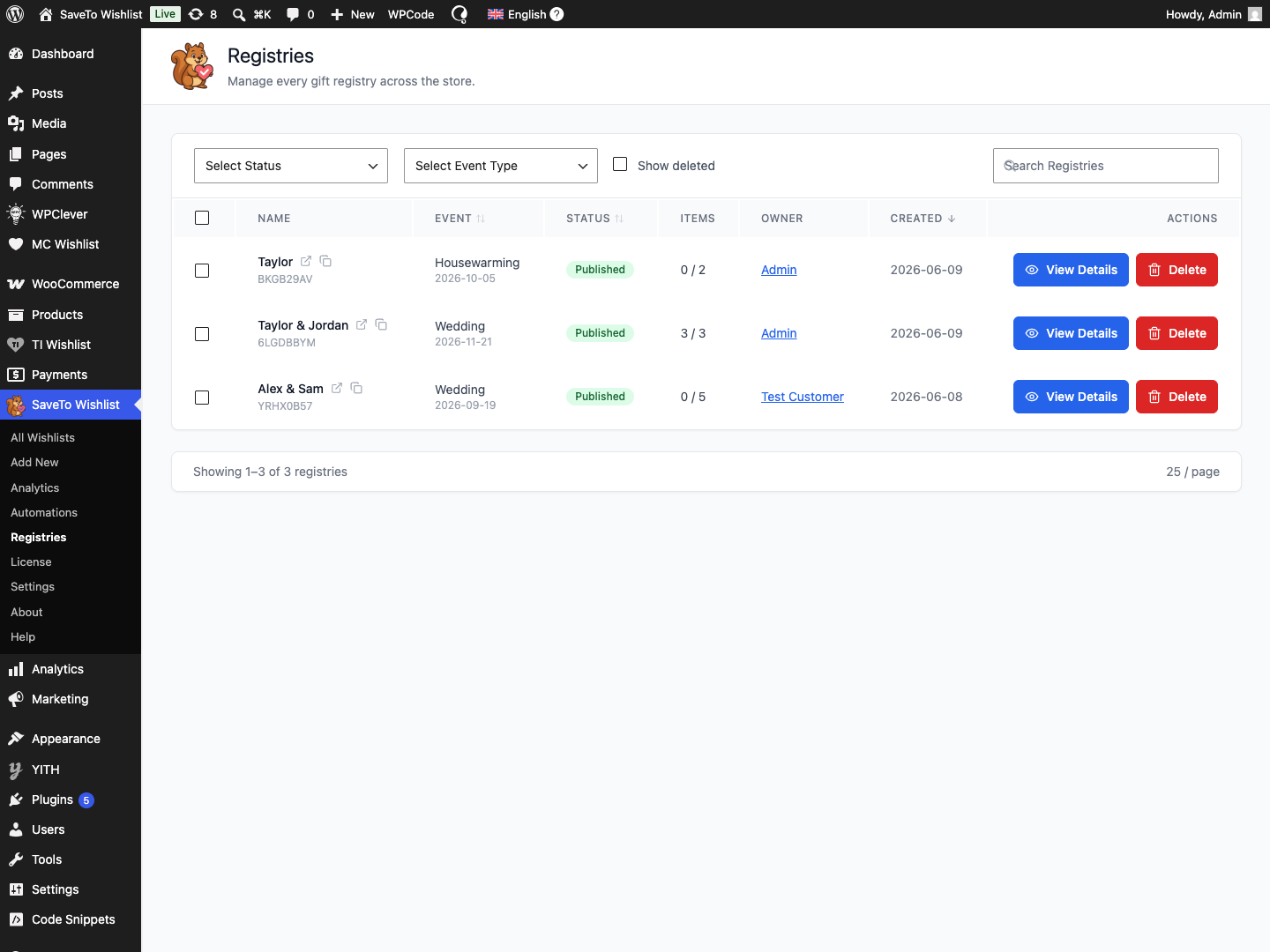Click created date 2026-06-08
Image resolution: width=1270 pixels, height=952 pixels.
pyautogui.click(x=926, y=397)
